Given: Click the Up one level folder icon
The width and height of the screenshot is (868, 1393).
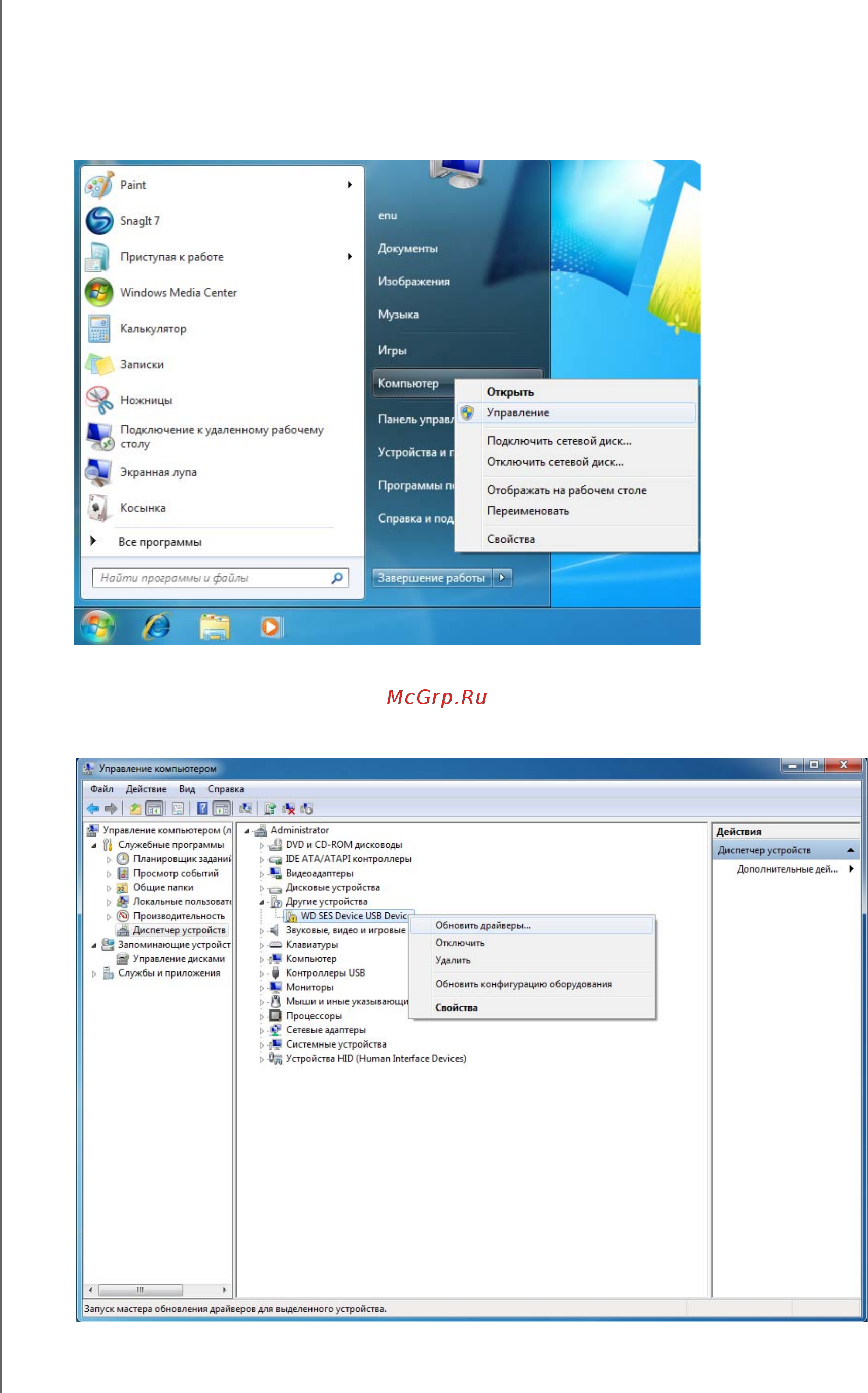Looking at the screenshot, I should coord(135,808).
